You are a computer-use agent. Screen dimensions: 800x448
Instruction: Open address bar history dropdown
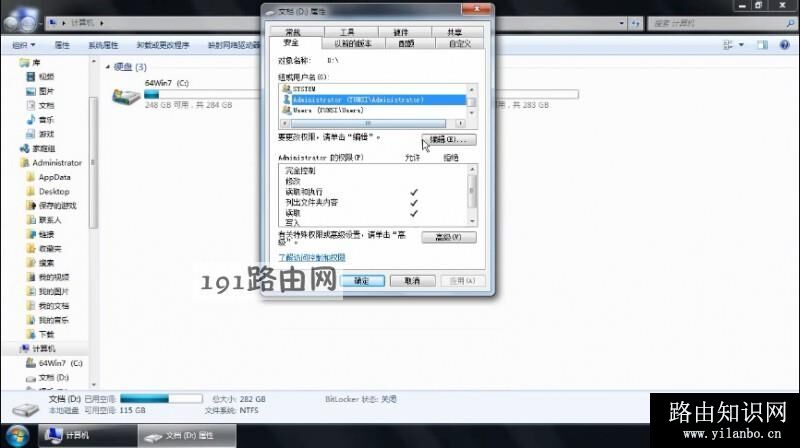[x=621, y=23]
